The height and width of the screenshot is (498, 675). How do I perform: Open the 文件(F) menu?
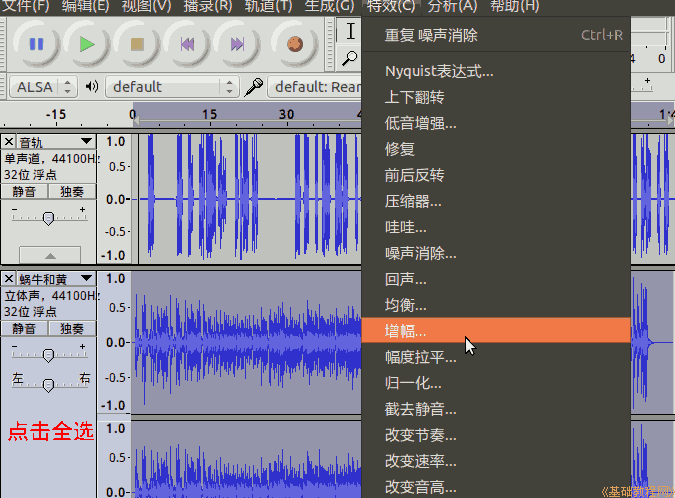point(26,6)
